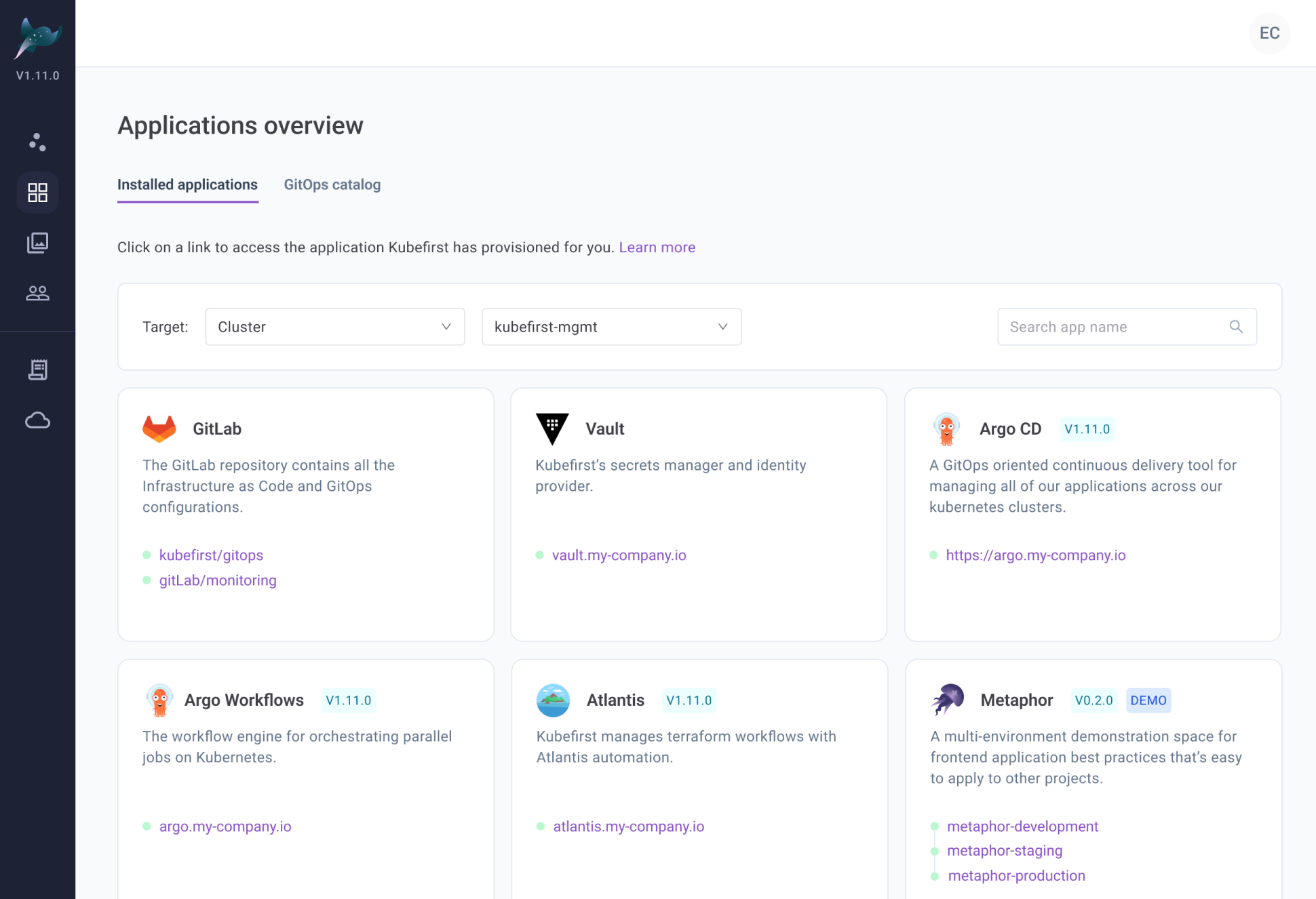Open the atlantis.my-company.io link
Viewport: 1316px width, 899px height.
[x=628, y=826]
